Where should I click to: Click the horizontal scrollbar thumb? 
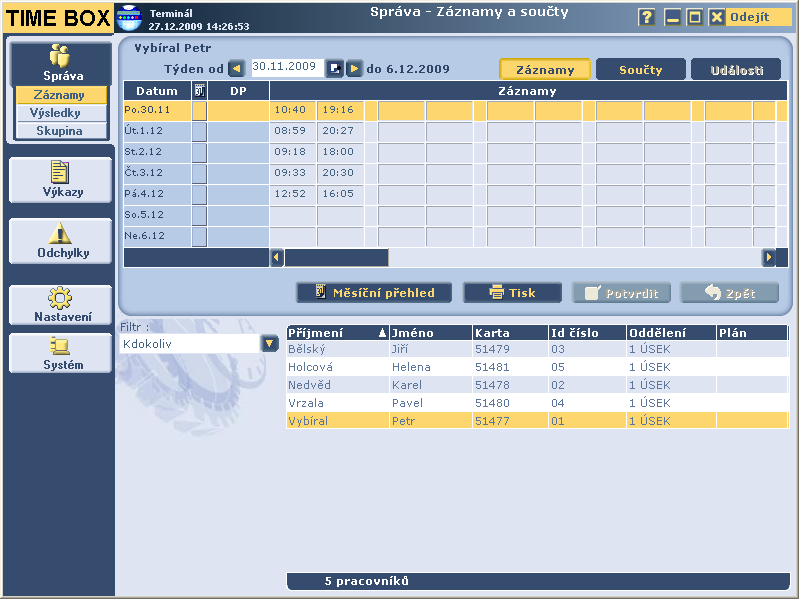pyautogui.click(x=336, y=257)
